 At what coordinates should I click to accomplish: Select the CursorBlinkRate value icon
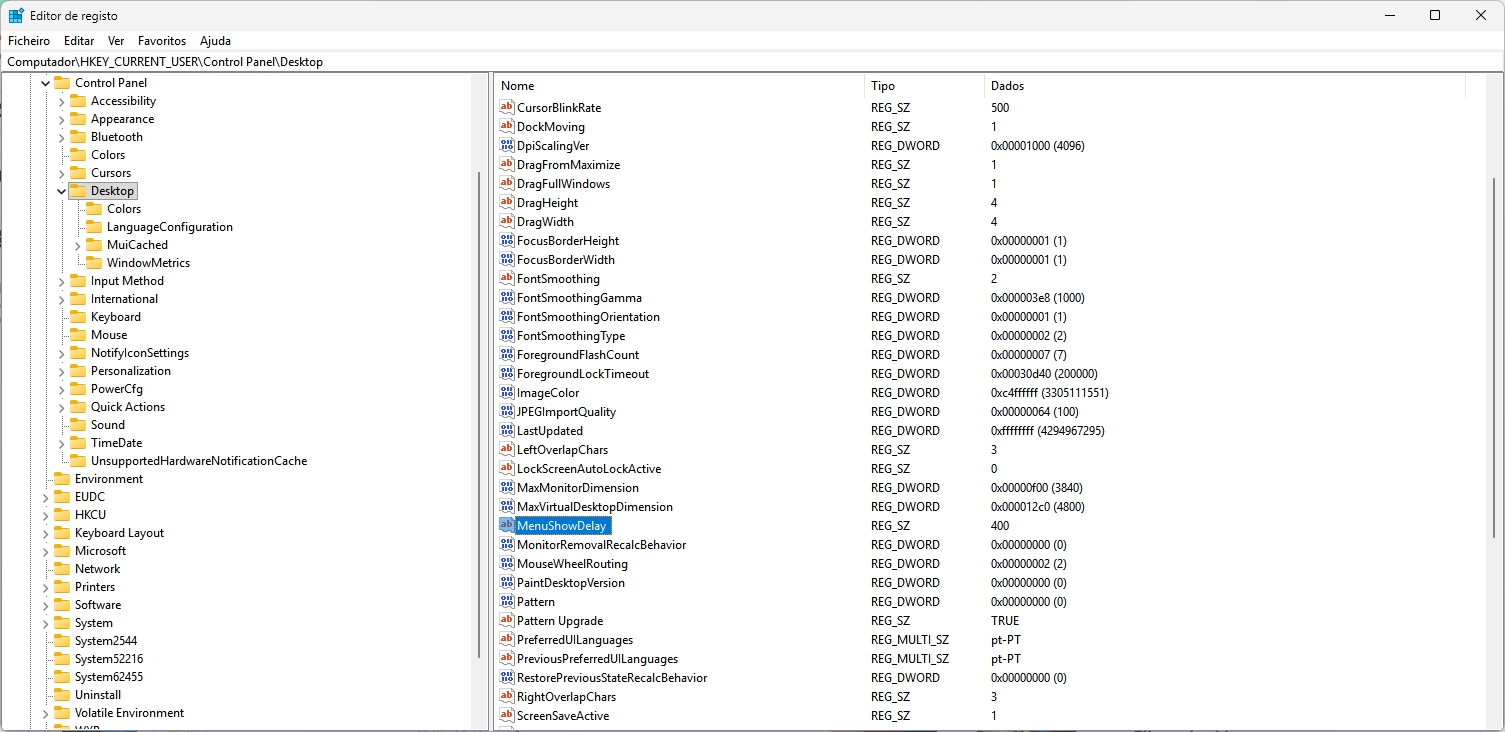tap(507, 107)
